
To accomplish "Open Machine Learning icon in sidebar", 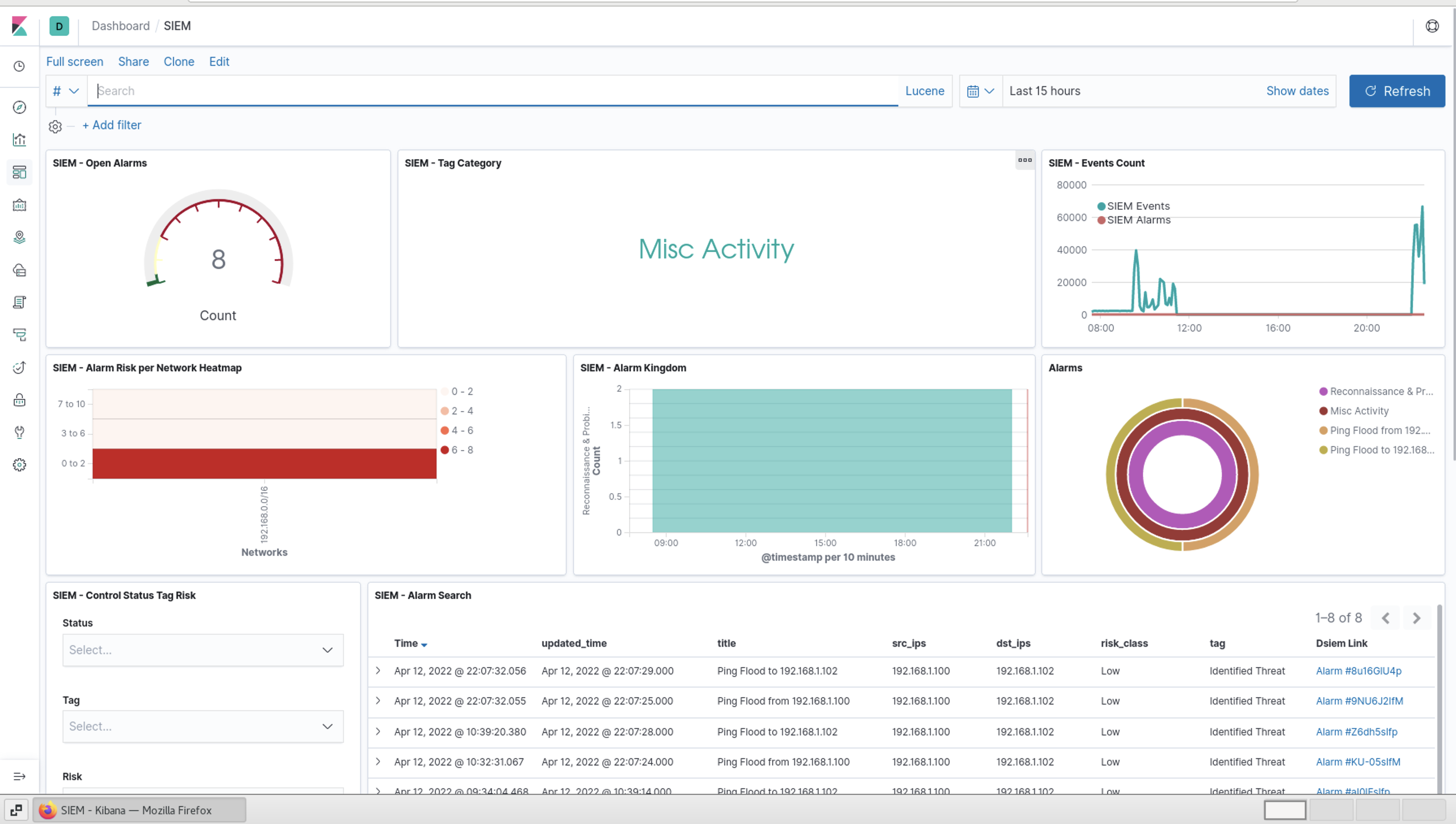I will pos(19,270).
